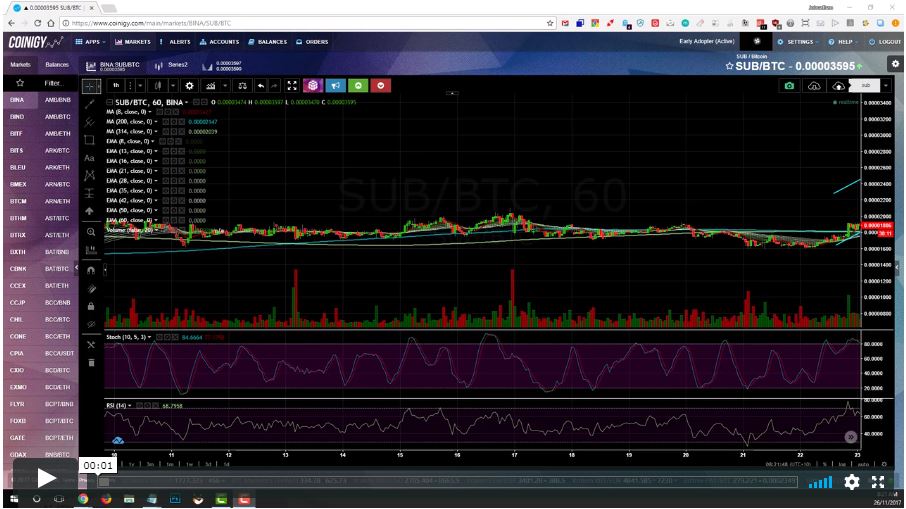Hide the EMA (13, close, 0) indicator
This screenshot has height=509, width=906.
[x=166, y=151]
